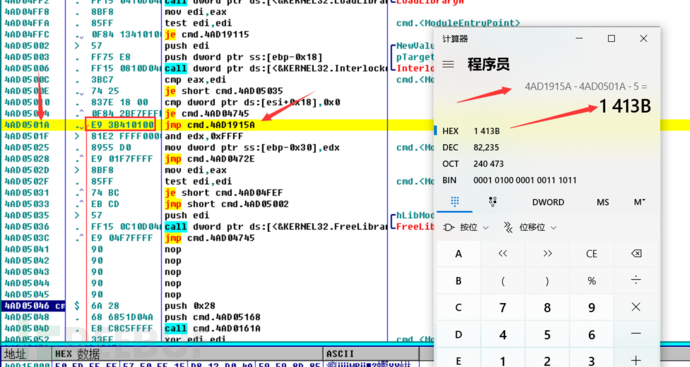Screen dimensions: 690x367
Task: Click hex bytes E9 3B410100
Action: click(122, 125)
